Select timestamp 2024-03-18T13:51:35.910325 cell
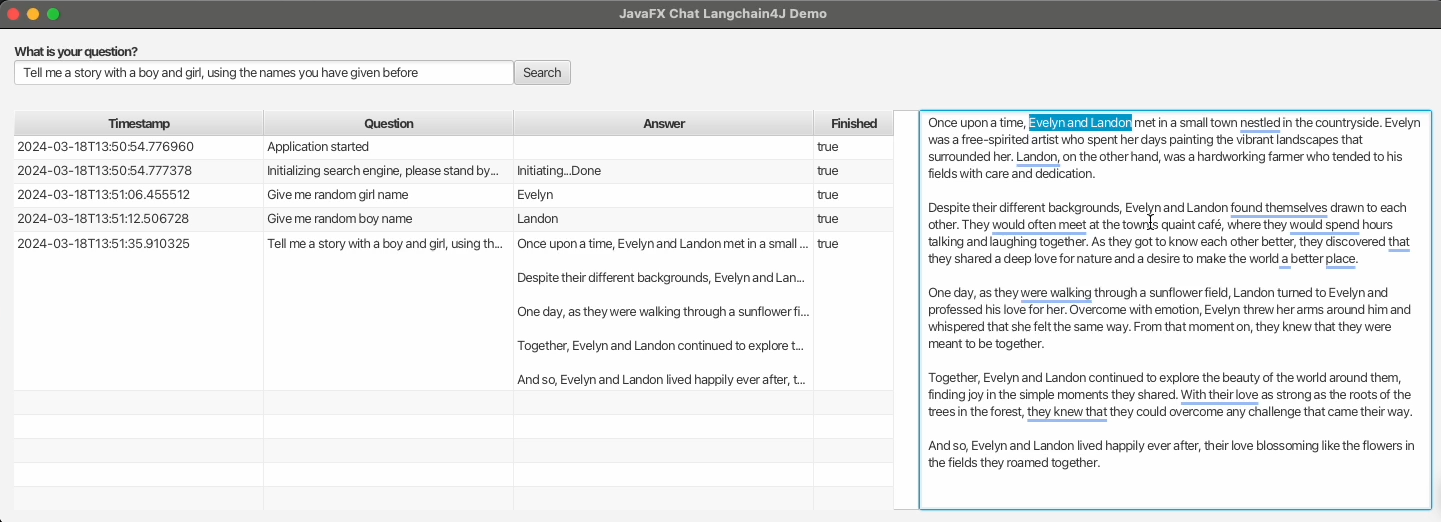The image size is (1441, 522). tap(139, 311)
